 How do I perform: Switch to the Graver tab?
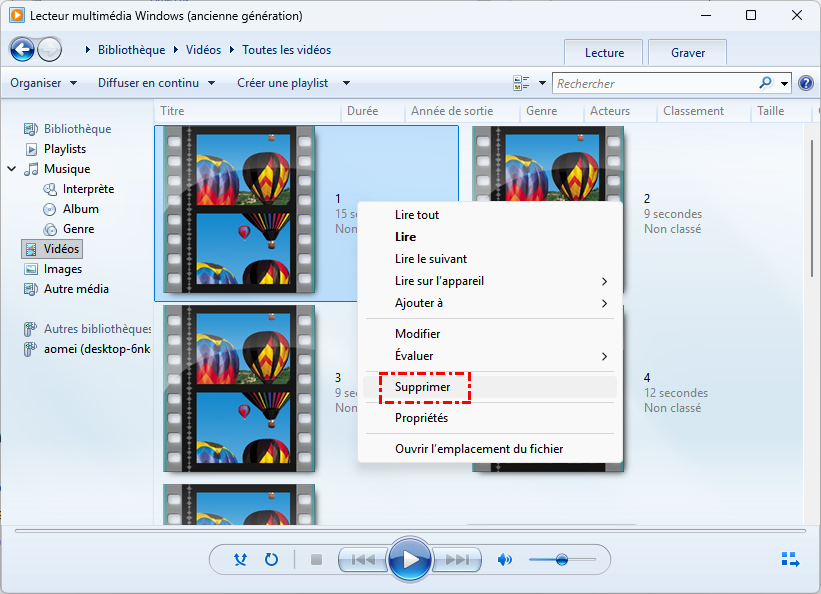[x=687, y=53]
